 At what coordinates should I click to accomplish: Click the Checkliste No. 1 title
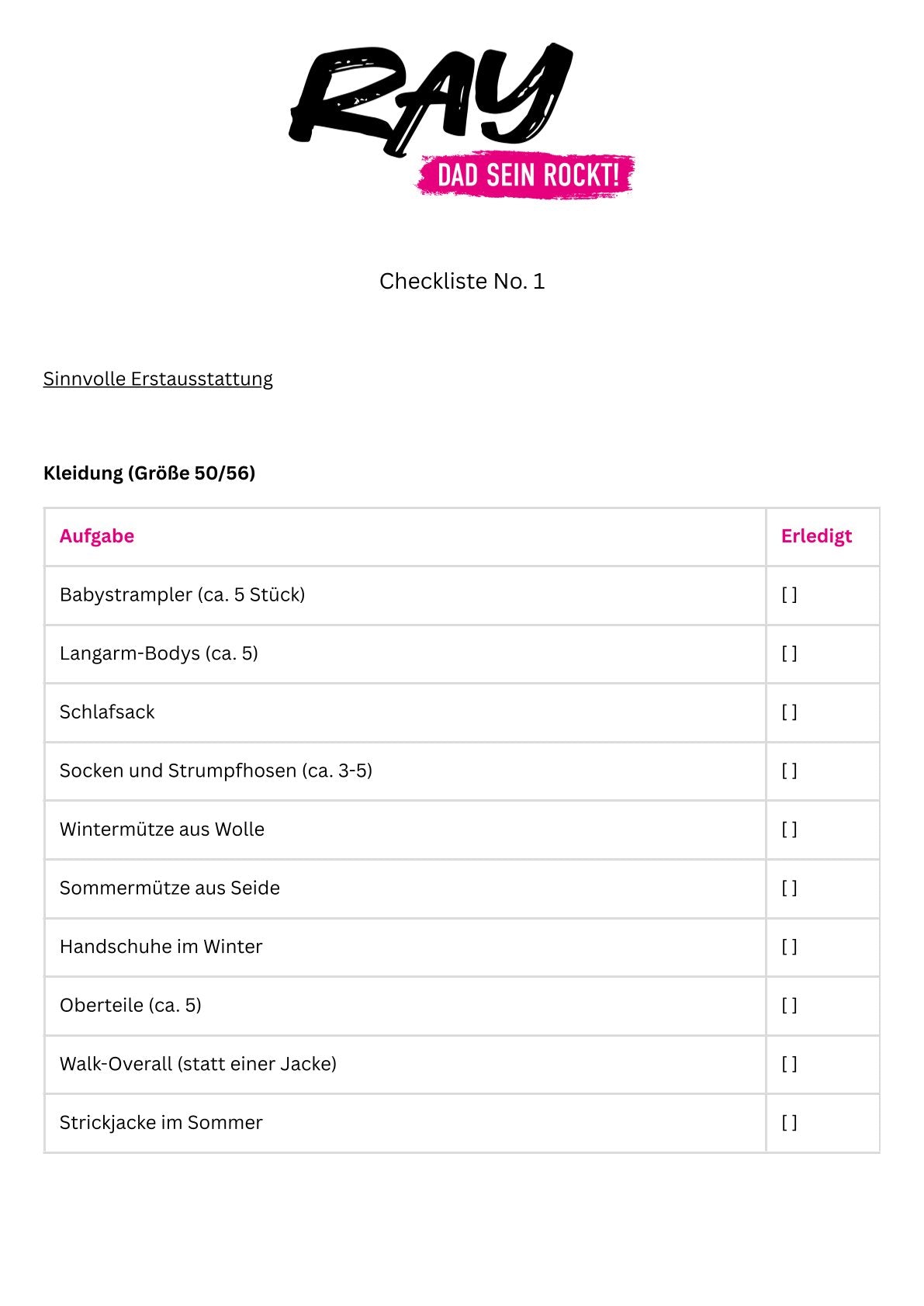[x=462, y=281]
